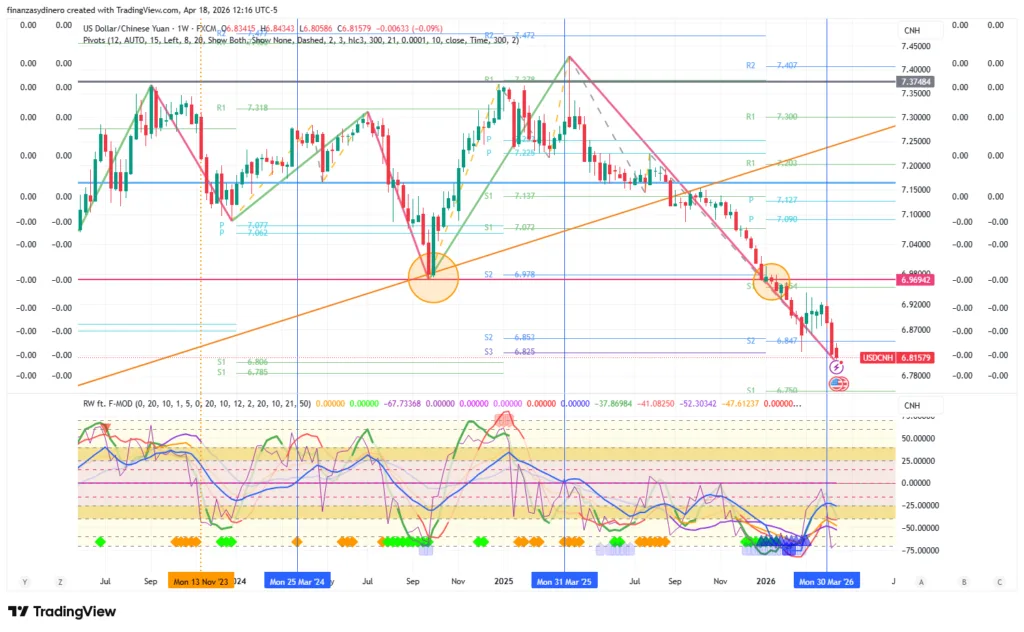
Task: Open CNH currency dropdown on main price scale
Action: 911,31
